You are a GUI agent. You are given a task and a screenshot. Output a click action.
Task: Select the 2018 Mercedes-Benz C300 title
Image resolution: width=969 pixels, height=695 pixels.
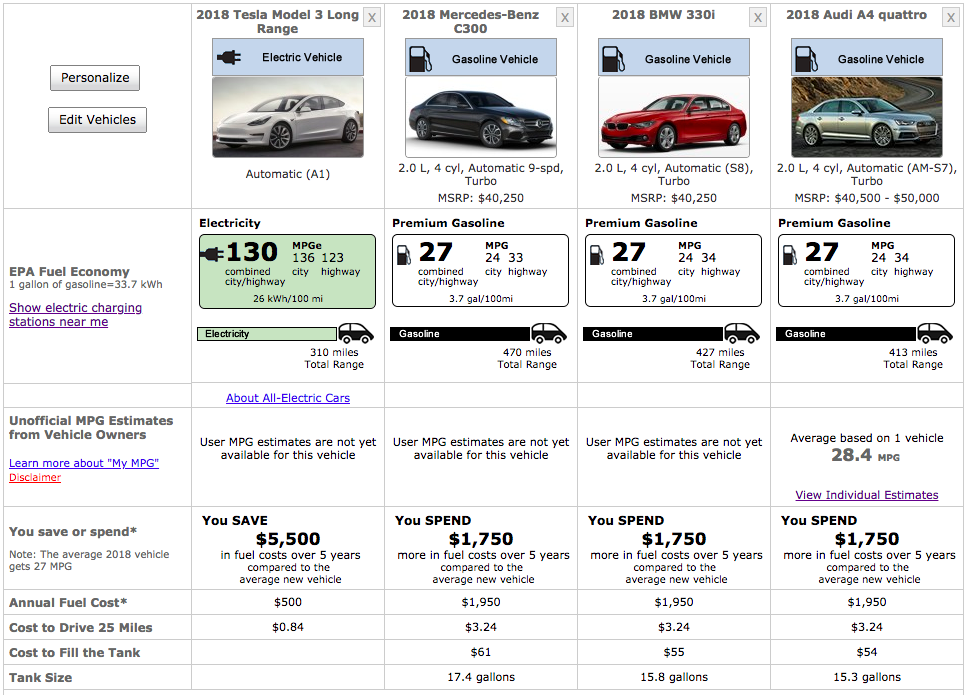470,22
